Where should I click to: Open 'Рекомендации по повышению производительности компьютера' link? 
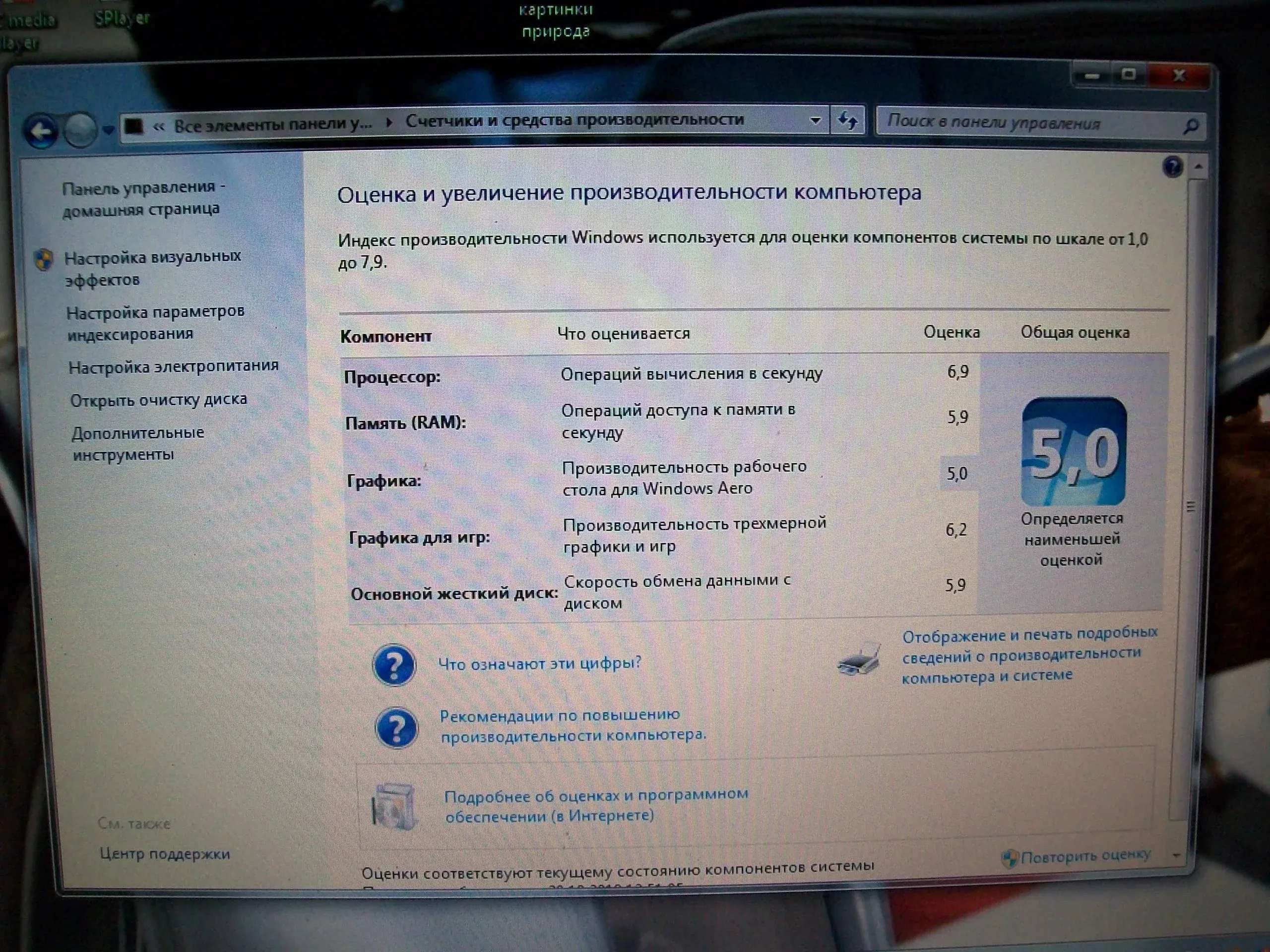coord(573,725)
